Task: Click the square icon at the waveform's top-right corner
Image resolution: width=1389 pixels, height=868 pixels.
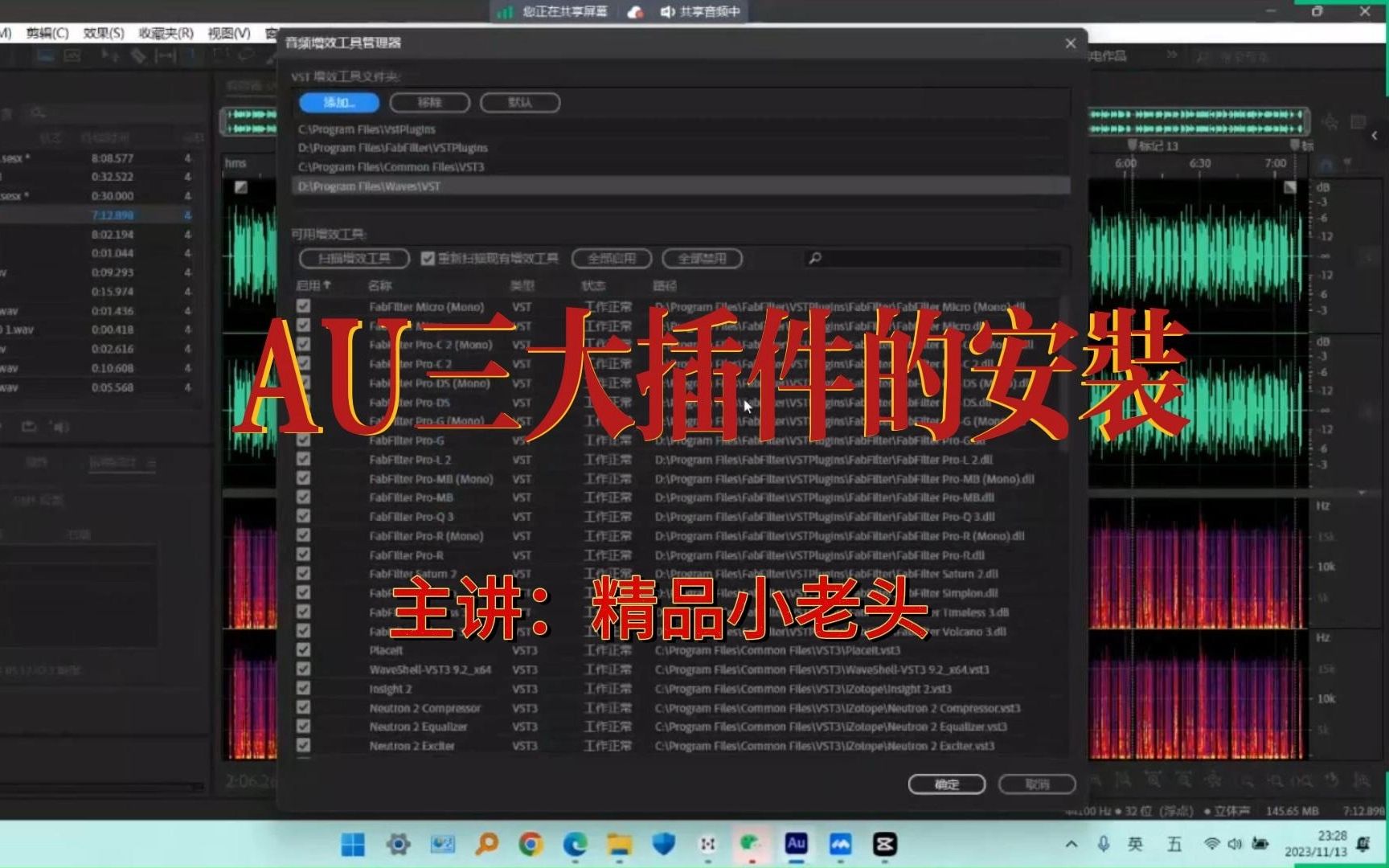Action: click(x=1290, y=187)
